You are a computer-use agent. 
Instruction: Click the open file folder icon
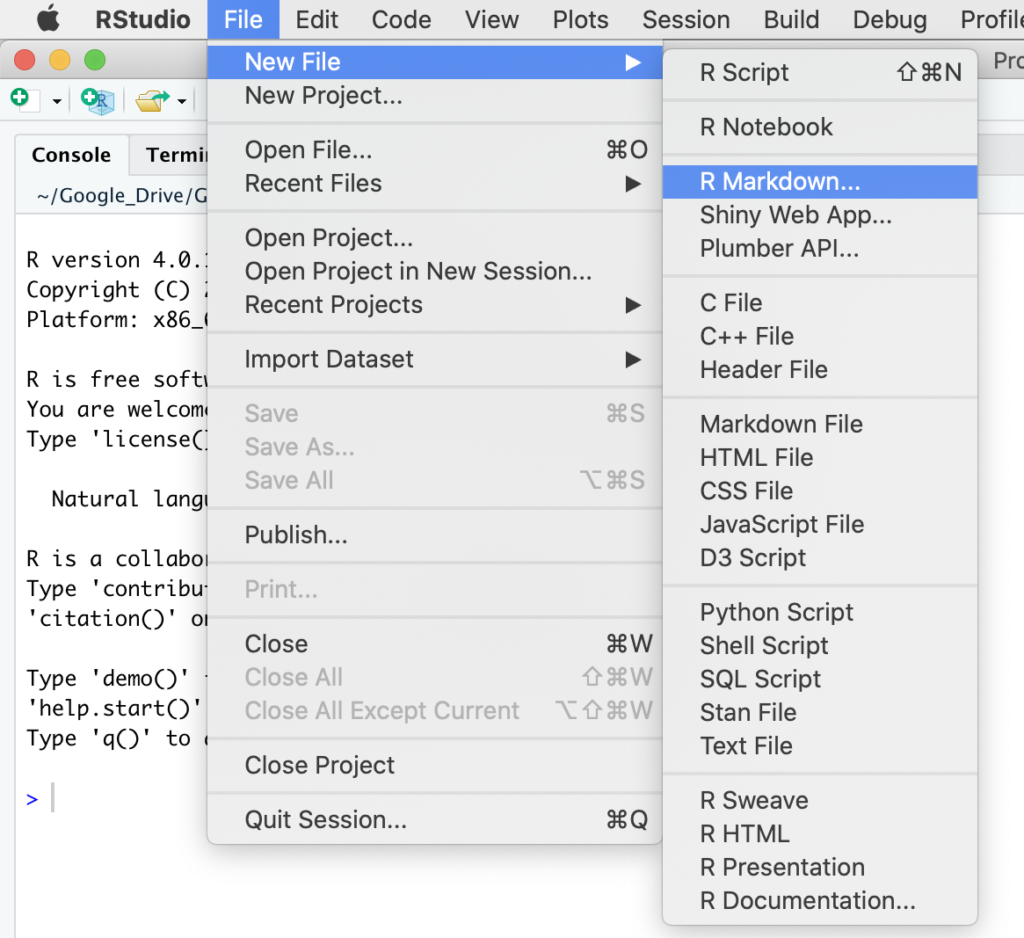click(152, 101)
